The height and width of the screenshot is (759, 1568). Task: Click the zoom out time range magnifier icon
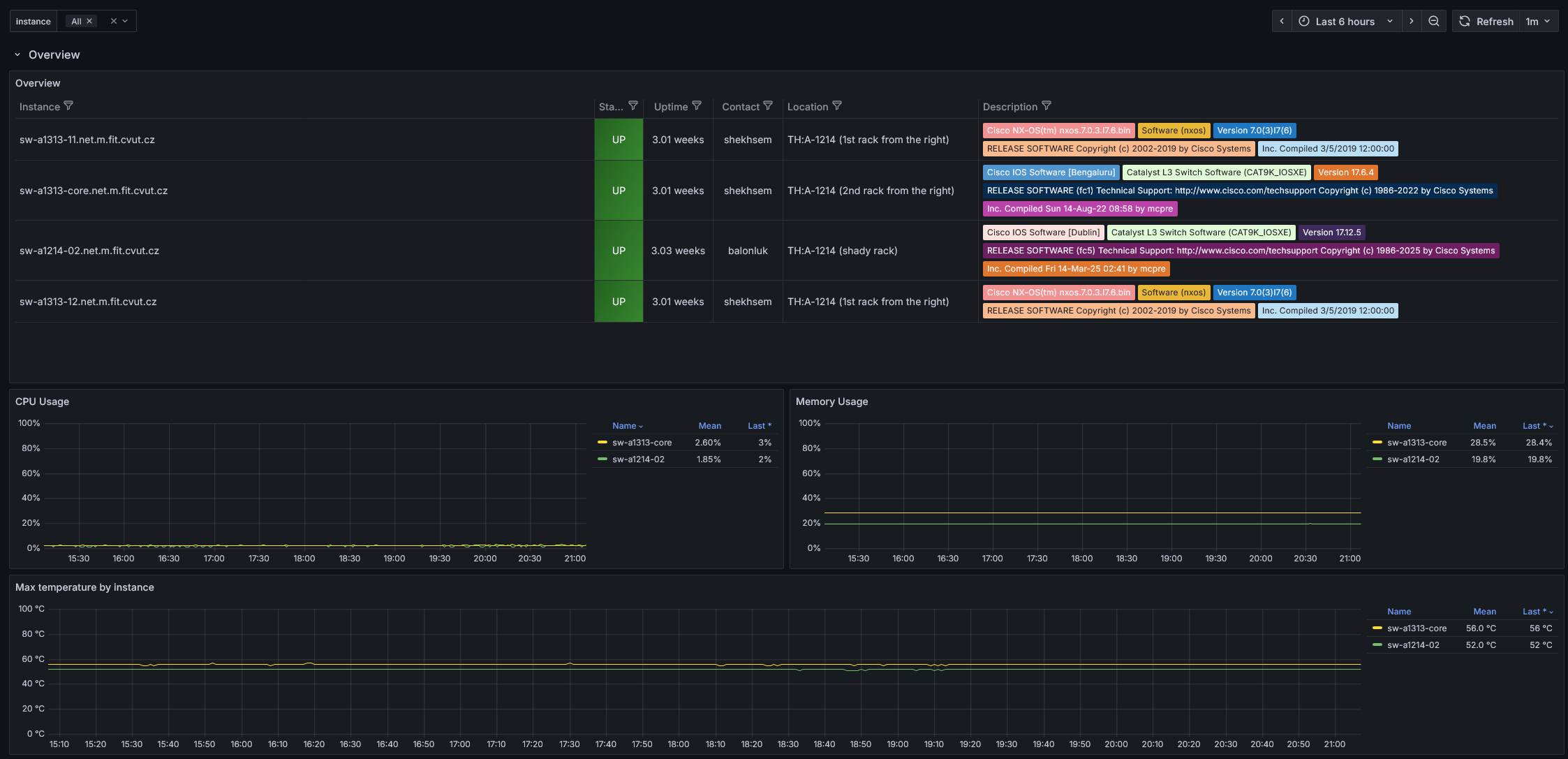[1434, 21]
